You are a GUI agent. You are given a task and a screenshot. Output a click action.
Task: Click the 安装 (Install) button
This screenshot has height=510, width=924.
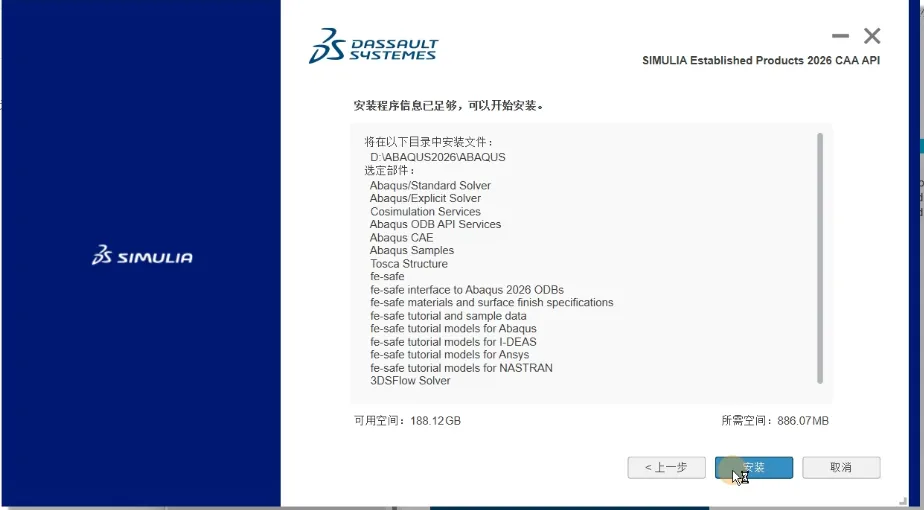coord(754,468)
